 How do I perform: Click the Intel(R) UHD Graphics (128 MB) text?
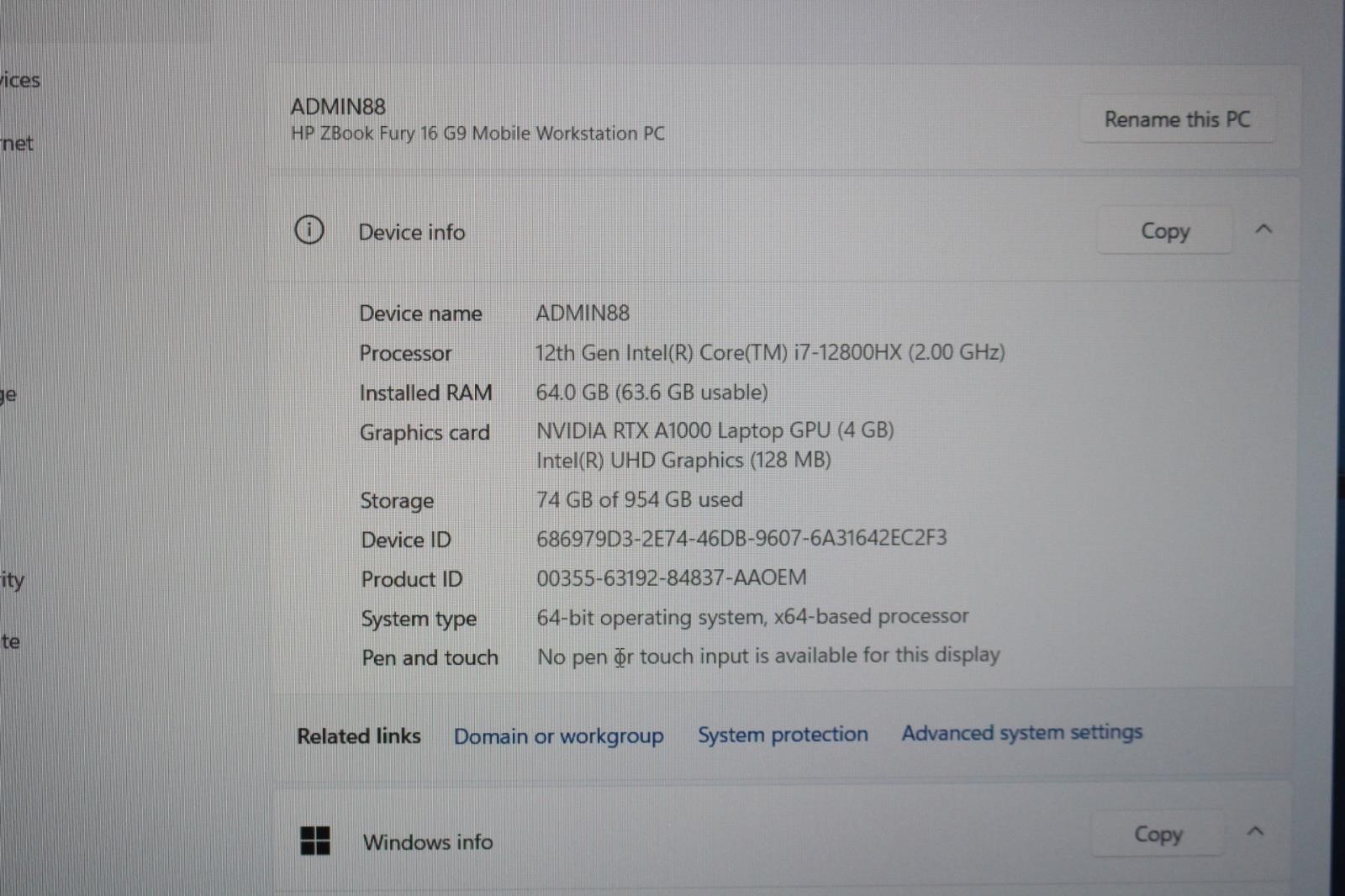tap(683, 460)
